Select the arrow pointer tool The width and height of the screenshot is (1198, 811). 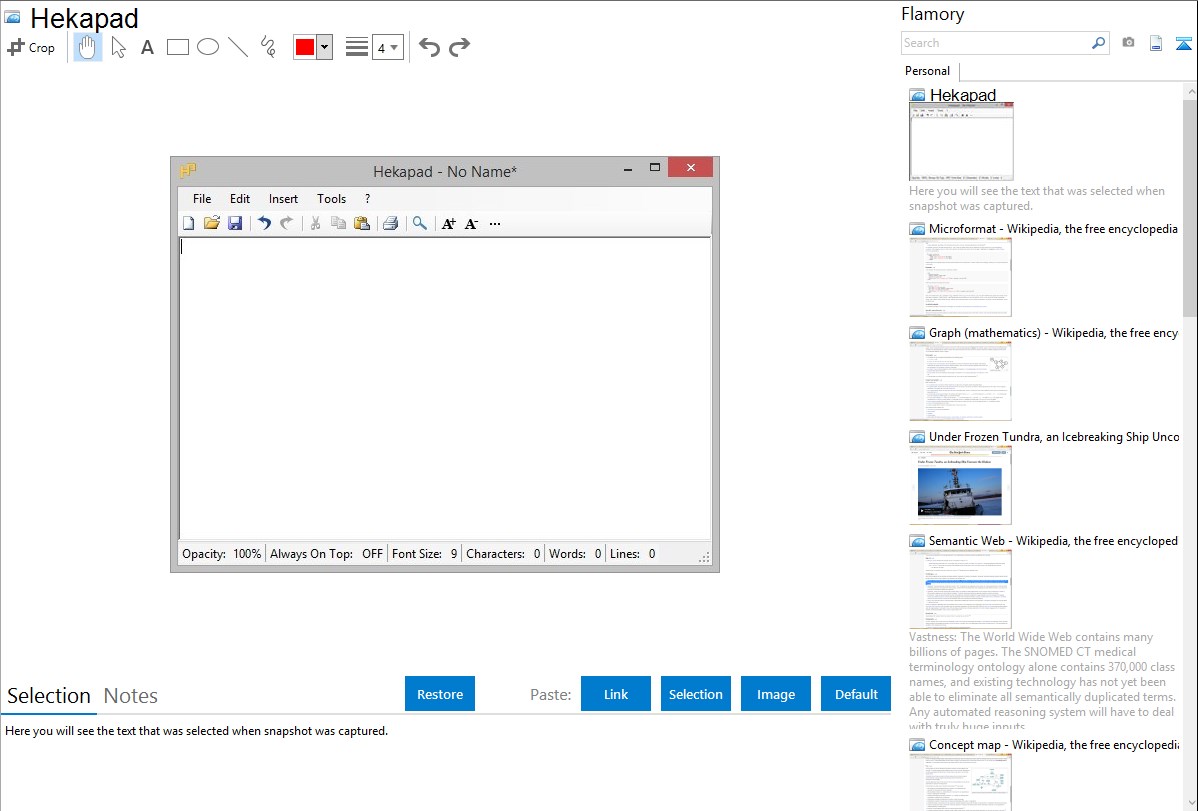[118, 47]
